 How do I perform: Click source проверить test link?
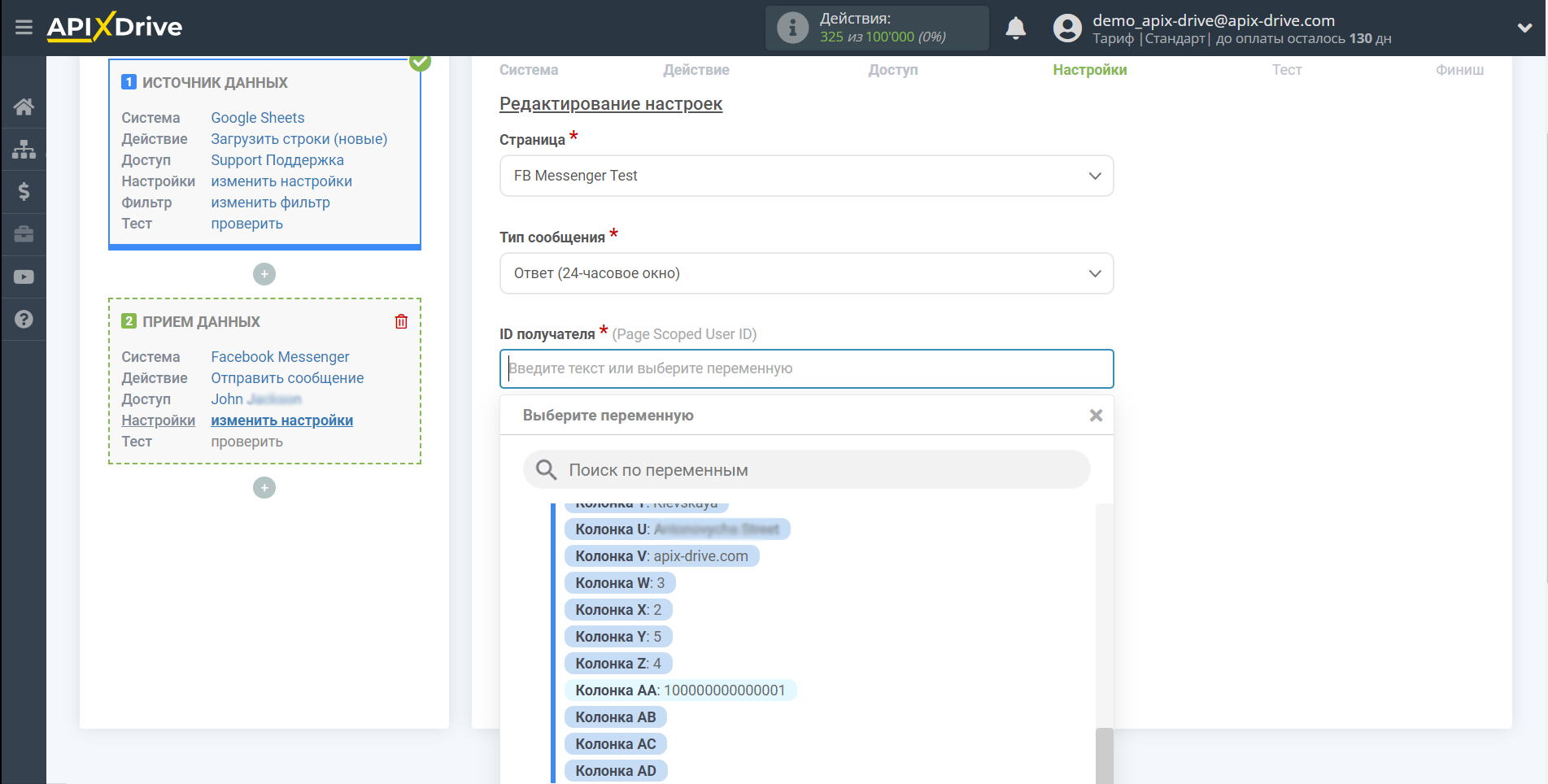click(247, 224)
